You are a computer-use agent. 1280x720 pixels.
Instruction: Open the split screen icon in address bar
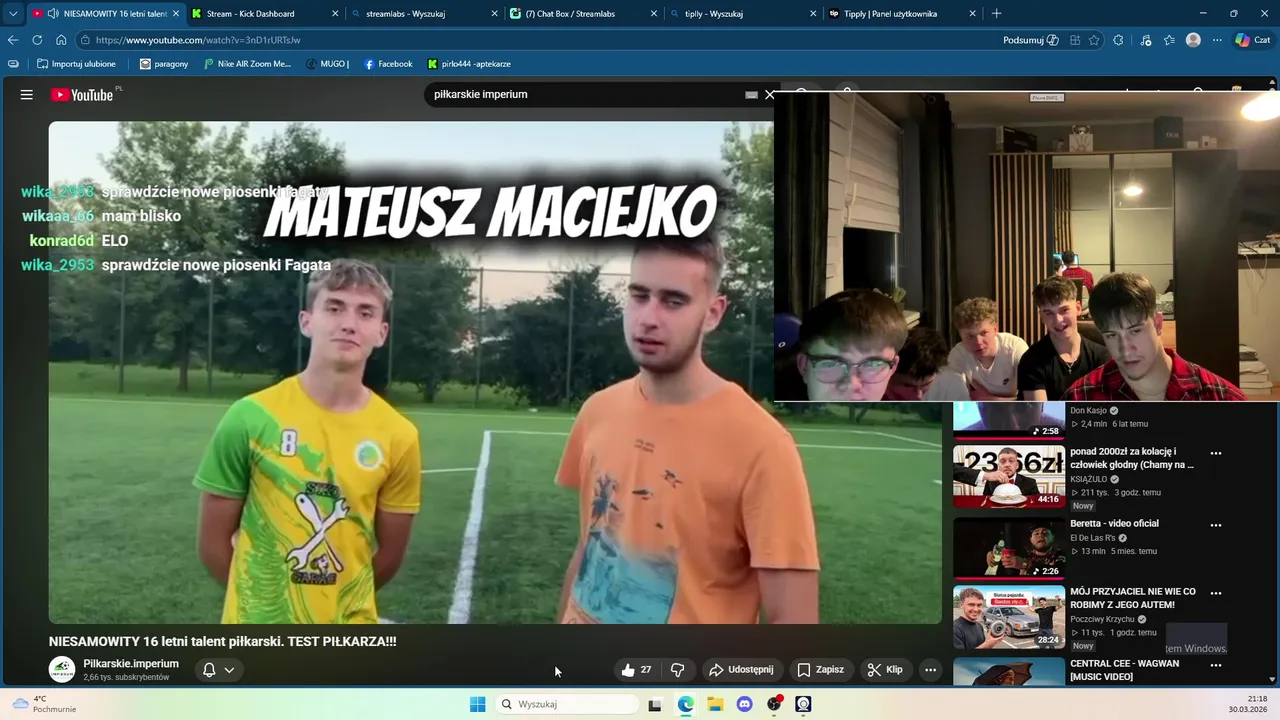coord(1075,40)
